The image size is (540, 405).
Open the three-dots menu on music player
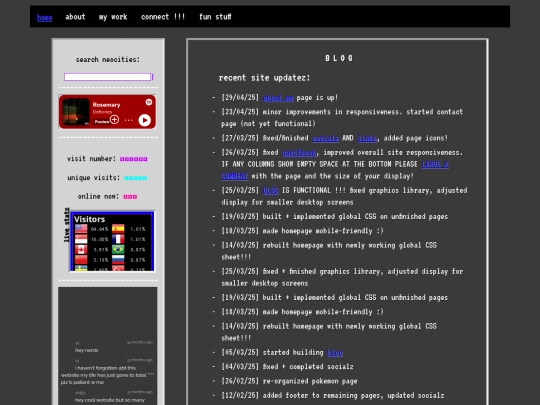click(128, 120)
